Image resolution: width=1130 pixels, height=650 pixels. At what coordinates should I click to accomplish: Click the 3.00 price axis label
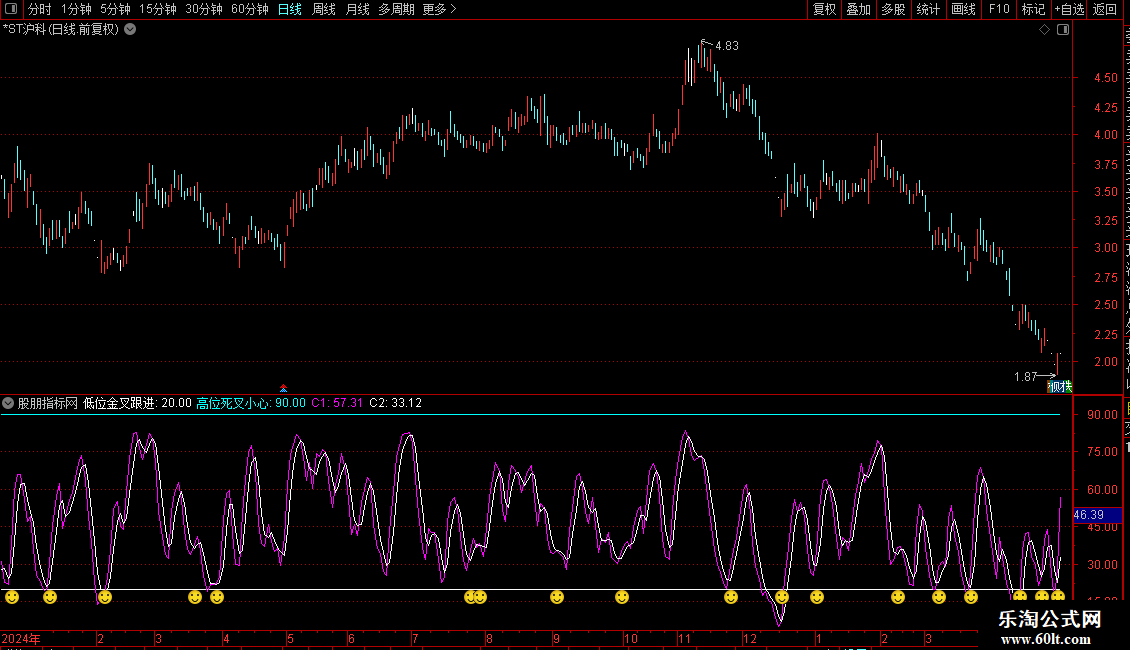pos(1105,247)
